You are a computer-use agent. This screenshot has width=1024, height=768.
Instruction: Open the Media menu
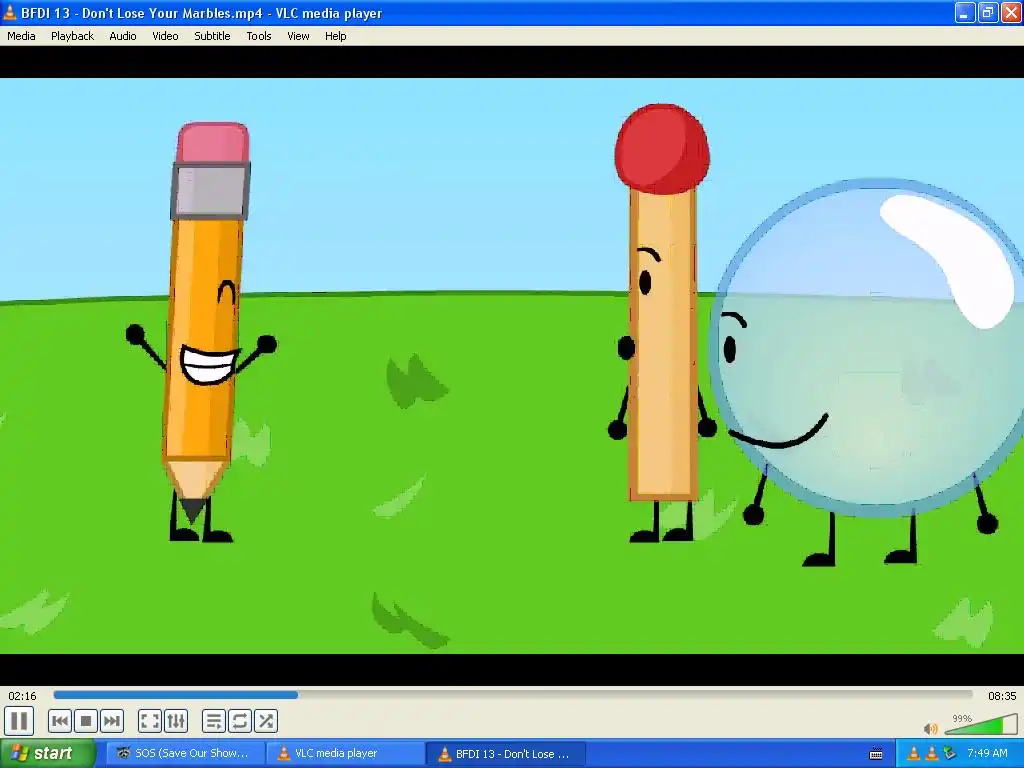tap(21, 36)
